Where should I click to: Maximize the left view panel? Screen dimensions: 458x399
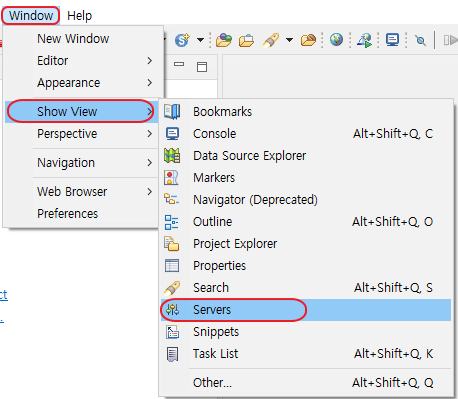click(202, 67)
